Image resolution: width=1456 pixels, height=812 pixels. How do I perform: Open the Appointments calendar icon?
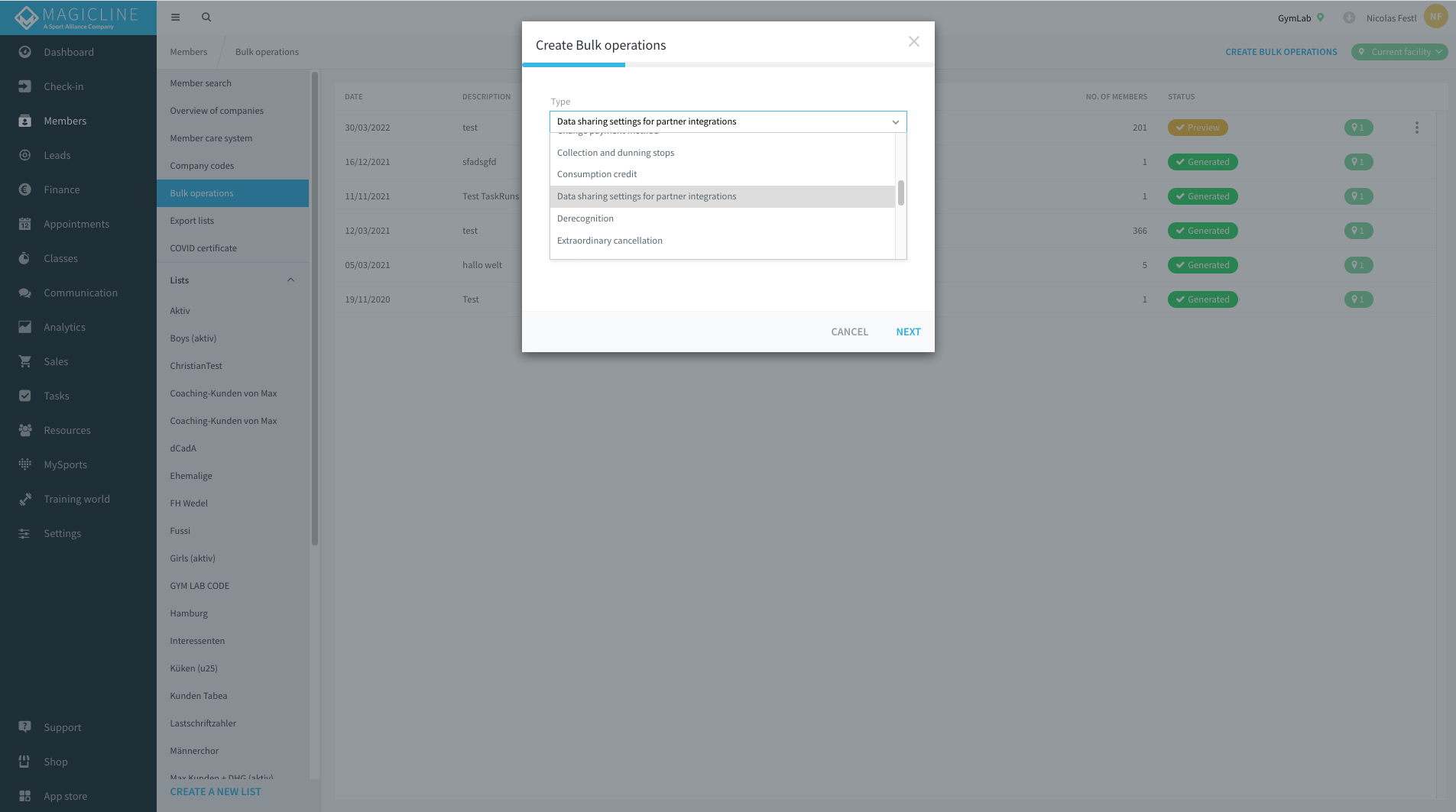point(24,224)
